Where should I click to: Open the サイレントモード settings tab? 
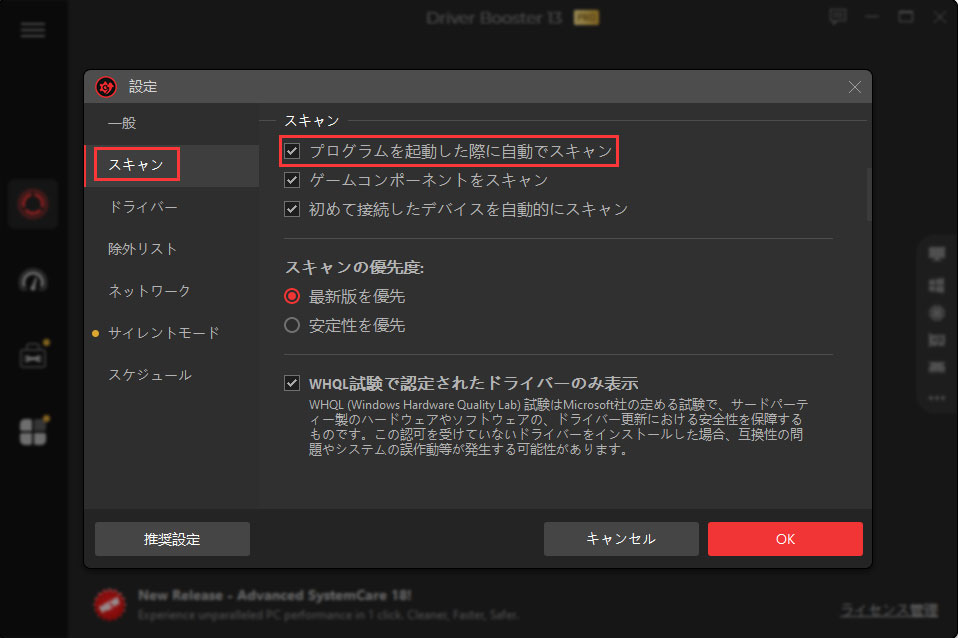pos(172,333)
